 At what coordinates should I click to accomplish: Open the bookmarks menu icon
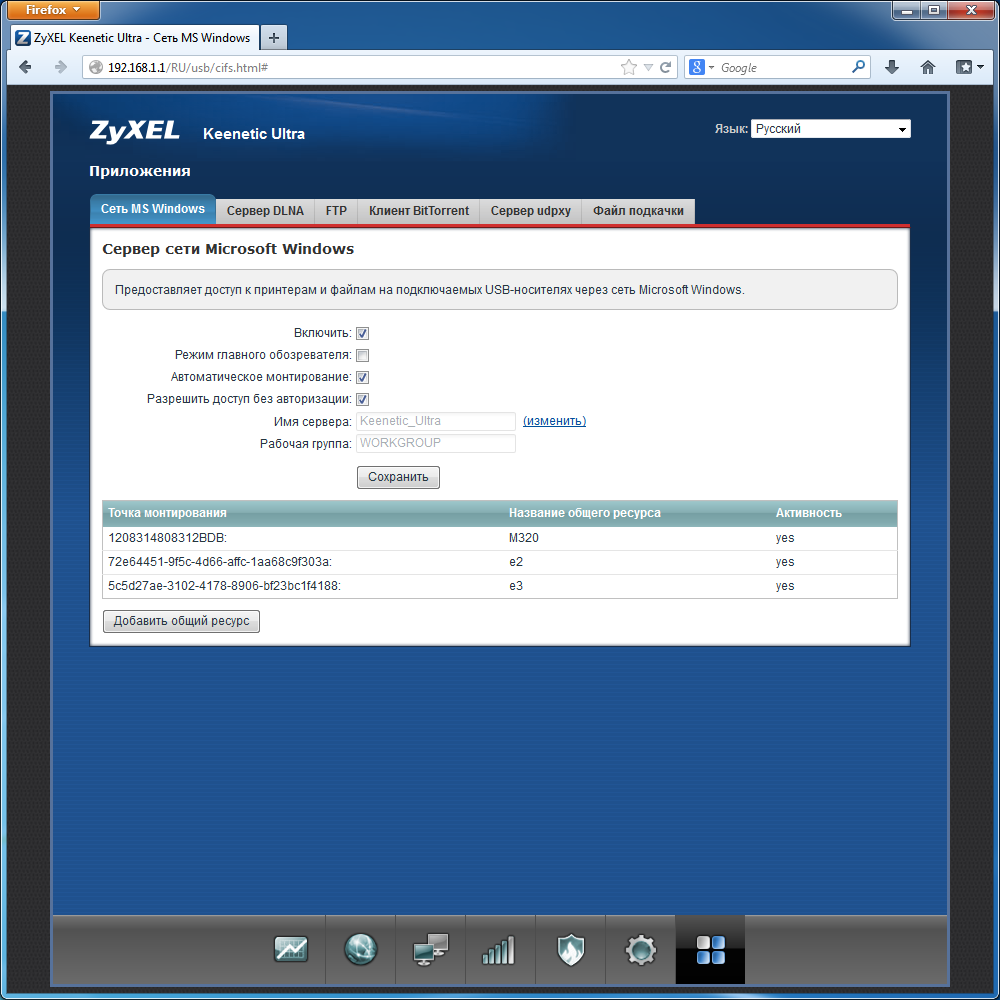[x=969, y=67]
